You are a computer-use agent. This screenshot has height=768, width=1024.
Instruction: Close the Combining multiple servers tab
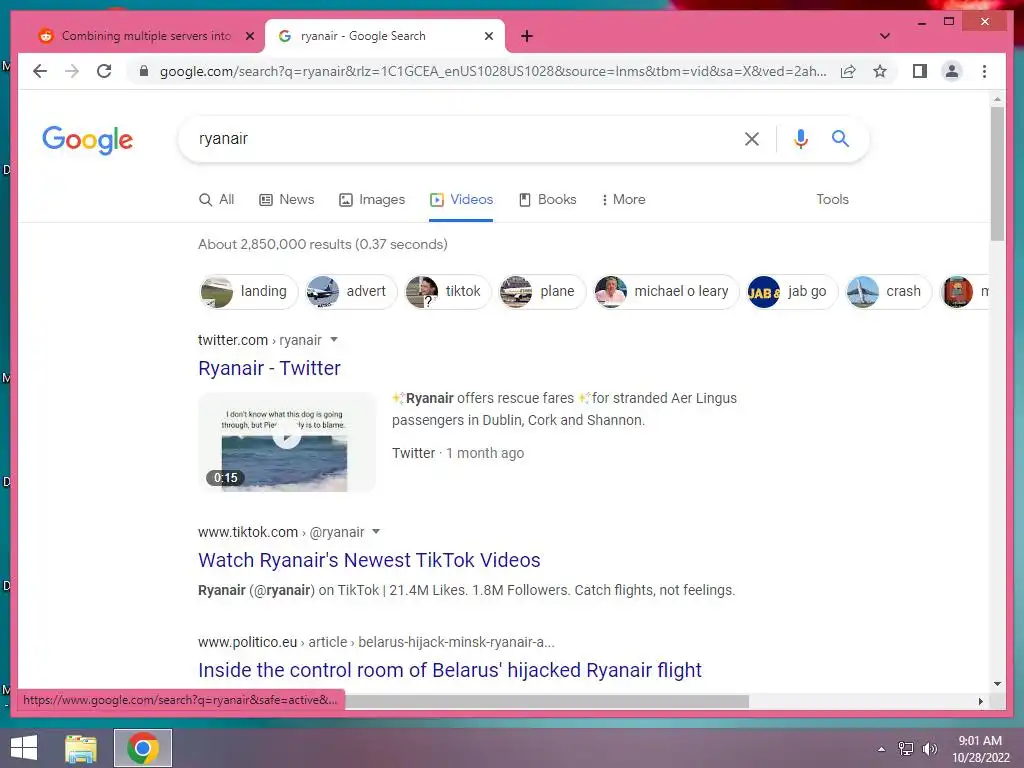coord(249,36)
